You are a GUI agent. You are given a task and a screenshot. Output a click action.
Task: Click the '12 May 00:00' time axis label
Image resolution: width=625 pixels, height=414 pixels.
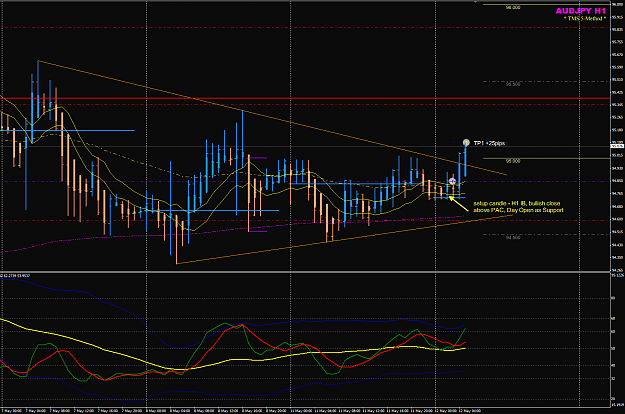446,410
